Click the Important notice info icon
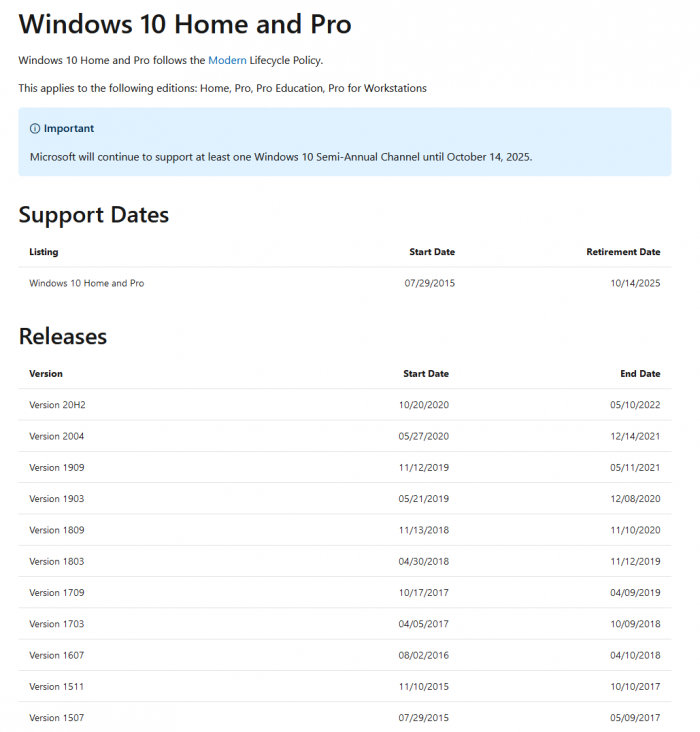Screen dimensions: 700x732 35,129
